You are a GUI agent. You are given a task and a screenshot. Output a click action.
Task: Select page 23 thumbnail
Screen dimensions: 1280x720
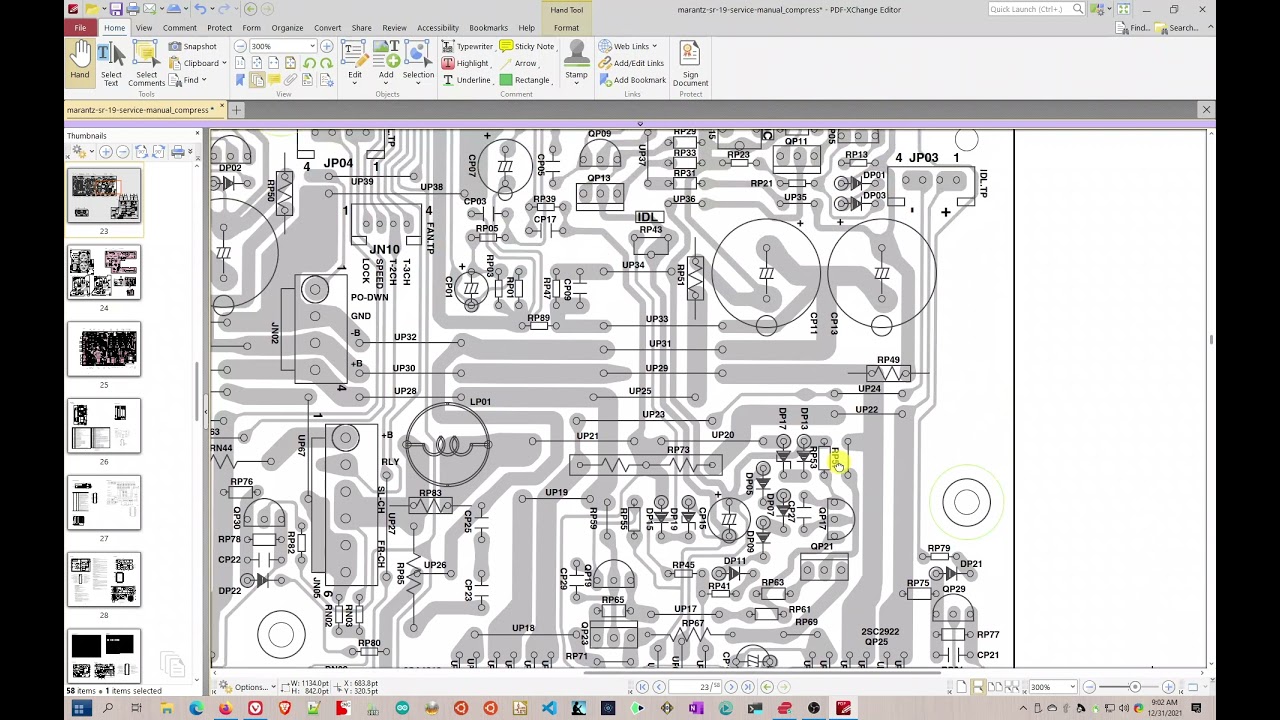(104, 198)
